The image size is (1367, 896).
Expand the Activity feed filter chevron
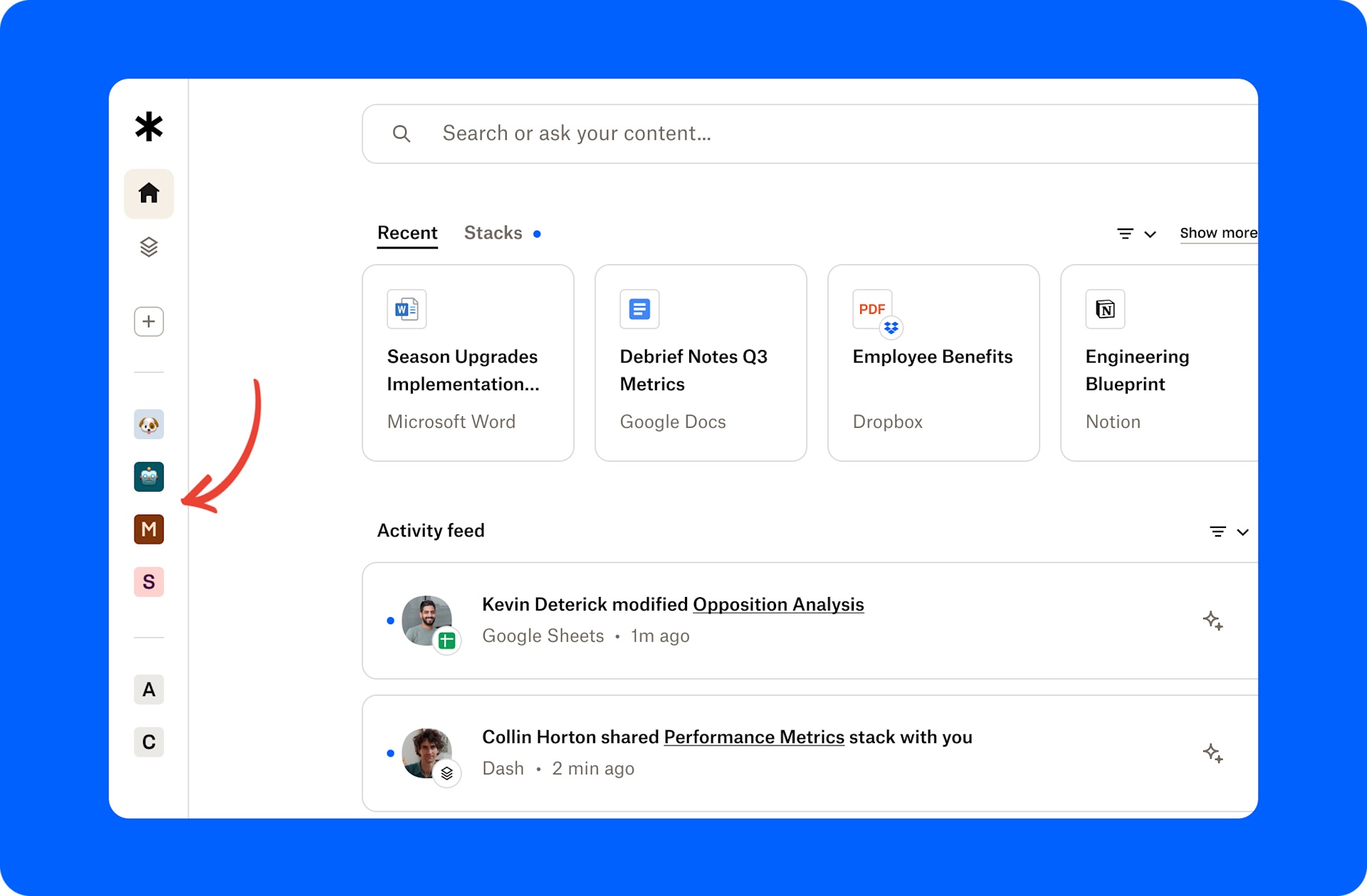click(1243, 532)
